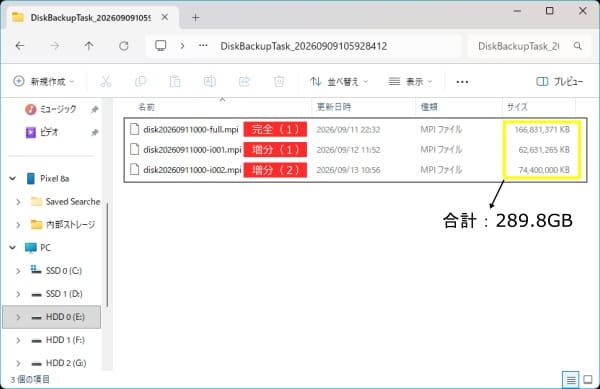
Task: Open the ビデオ quick access folder
Action: (x=49, y=132)
